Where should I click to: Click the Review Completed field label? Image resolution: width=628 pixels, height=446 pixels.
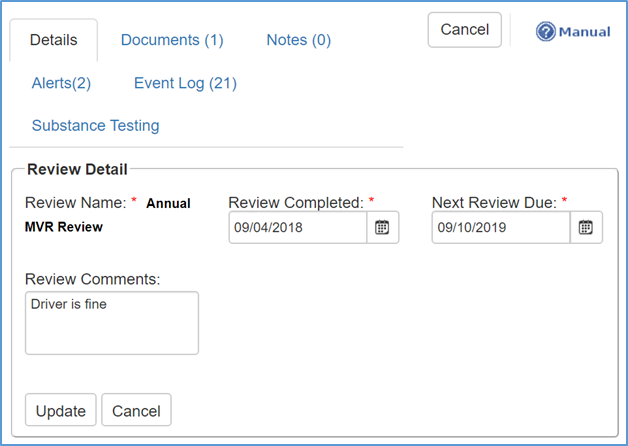[x=296, y=203]
